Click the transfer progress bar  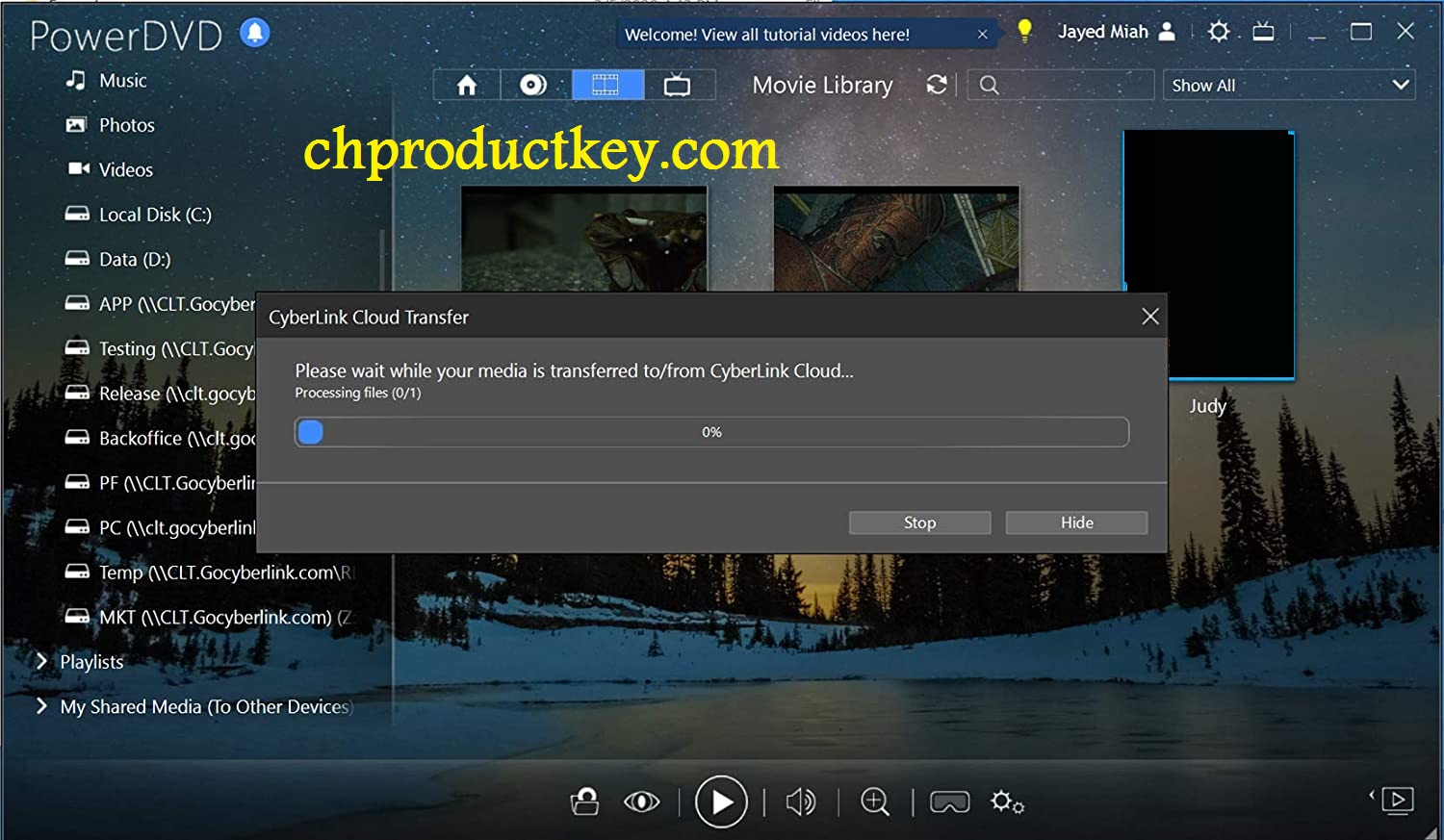tap(711, 432)
